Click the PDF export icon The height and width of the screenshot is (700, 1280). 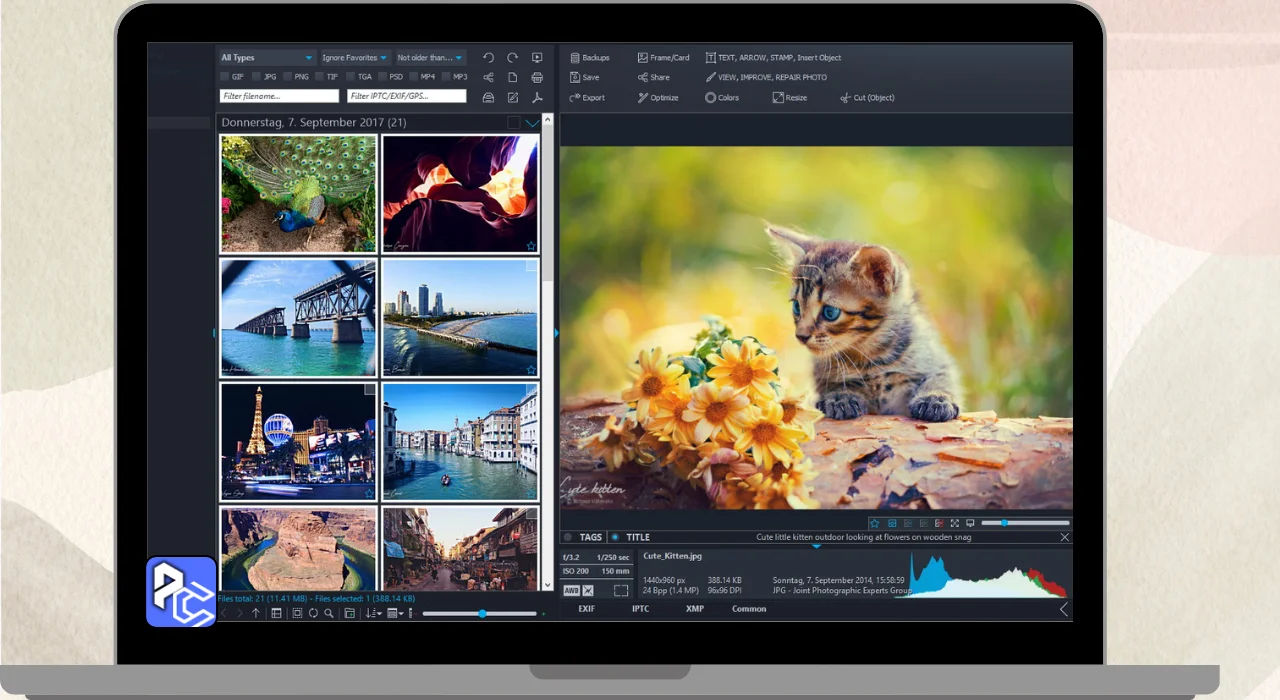pyautogui.click(x=537, y=98)
